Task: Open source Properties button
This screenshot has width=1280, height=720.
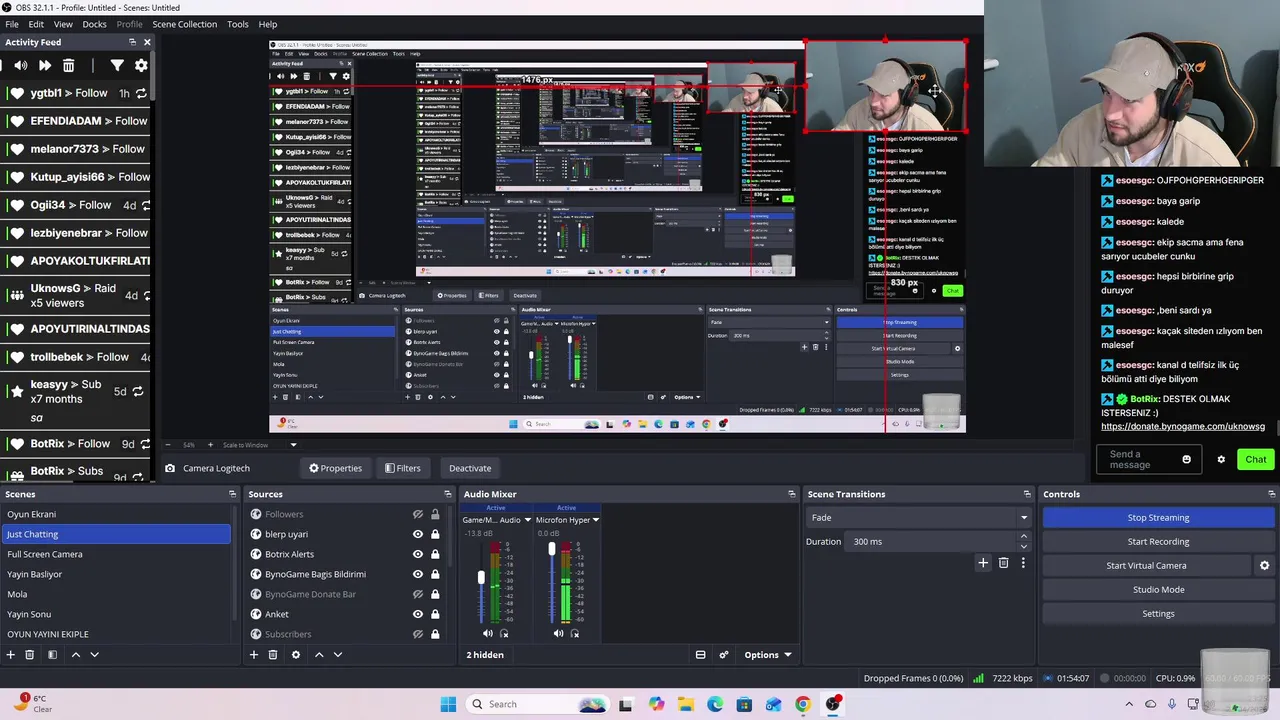Action: 335,468
